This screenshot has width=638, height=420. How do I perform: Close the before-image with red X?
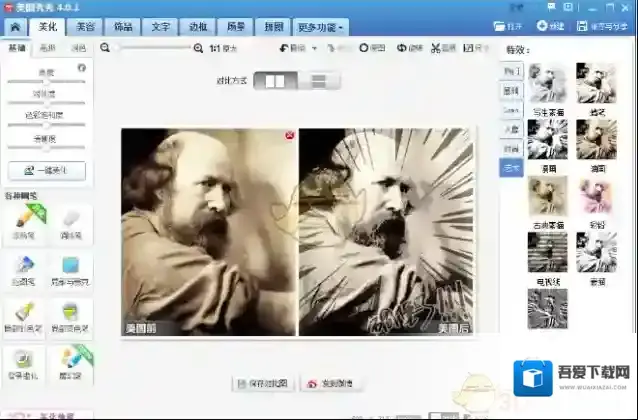[290, 135]
